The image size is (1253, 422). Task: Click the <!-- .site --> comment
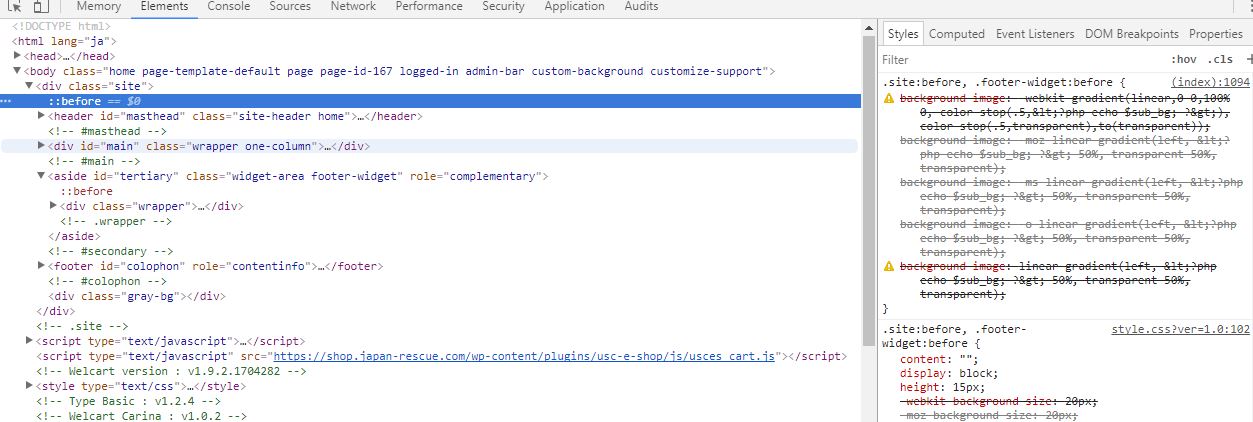click(x=82, y=326)
